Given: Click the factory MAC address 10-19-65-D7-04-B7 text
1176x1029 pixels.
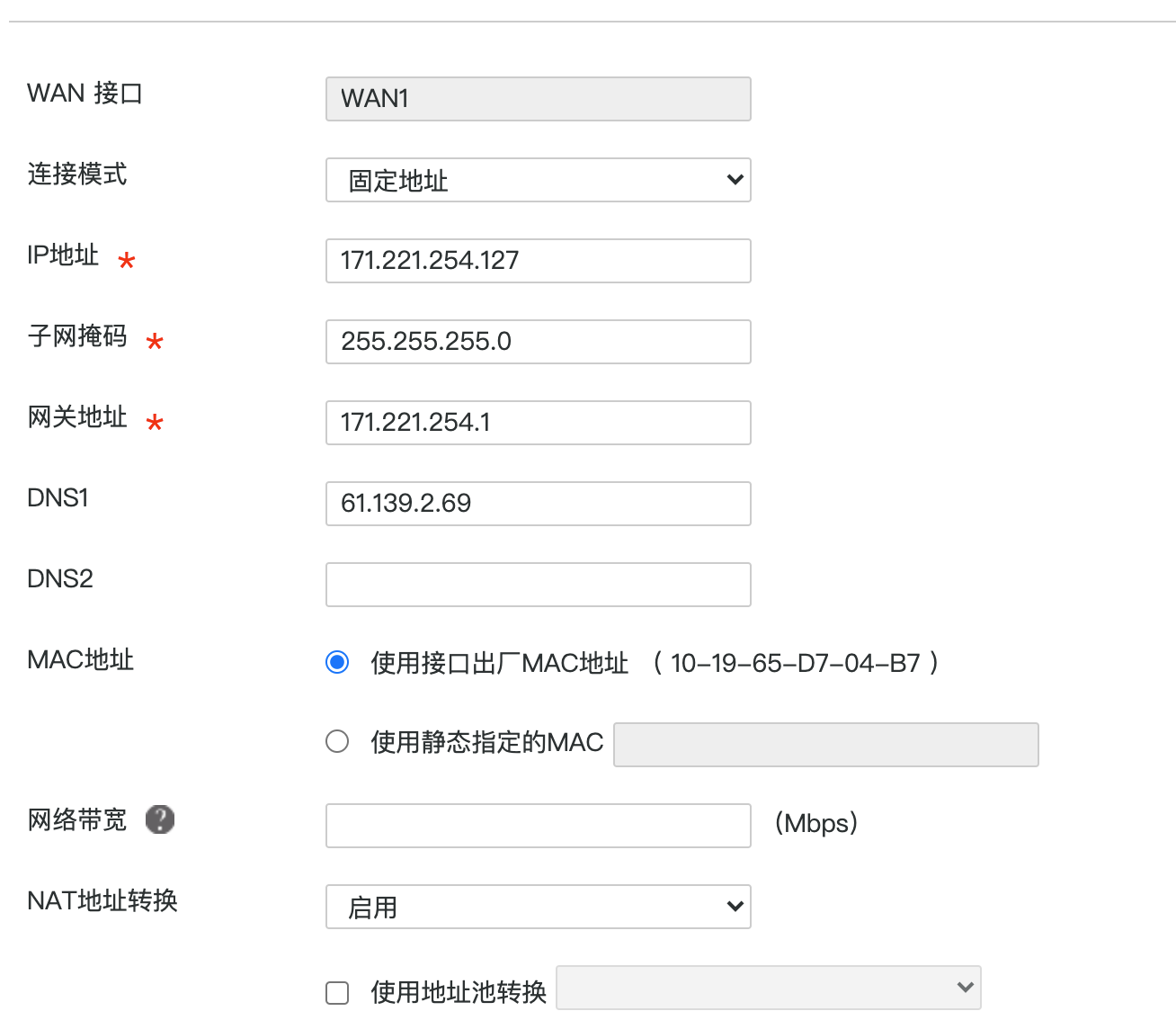Looking at the screenshot, I should point(795,664).
